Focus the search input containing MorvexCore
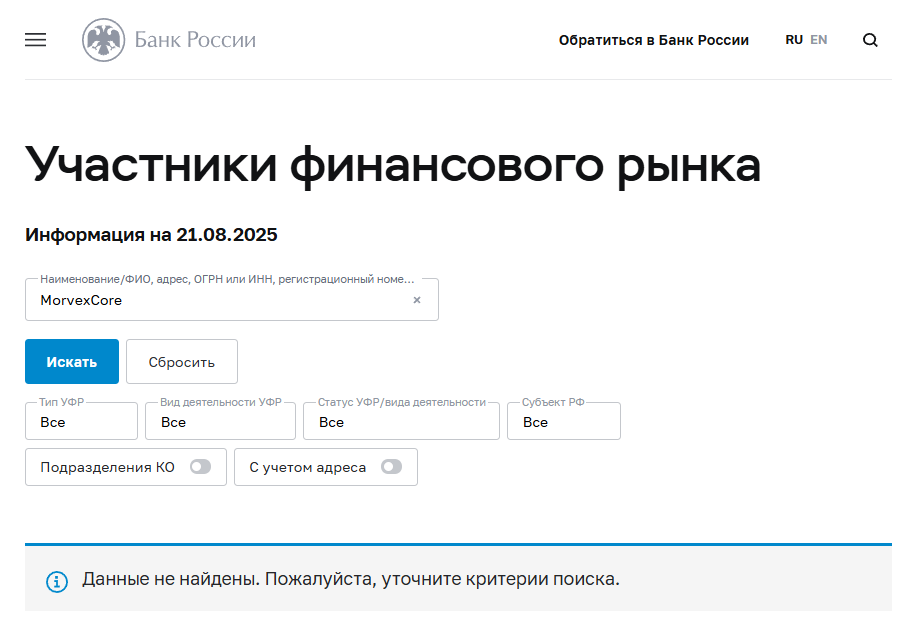The width and height of the screenshot is (906, 629). pyautogui.click(x=232, y=300)
